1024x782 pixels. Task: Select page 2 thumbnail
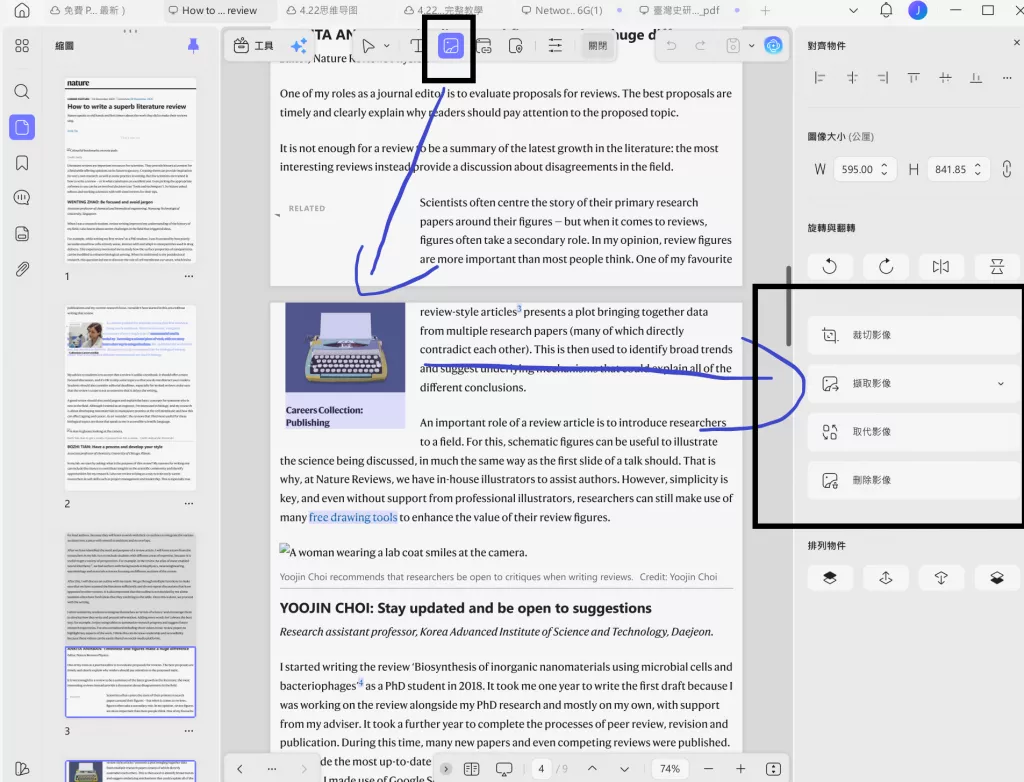[x=131, y=397]
